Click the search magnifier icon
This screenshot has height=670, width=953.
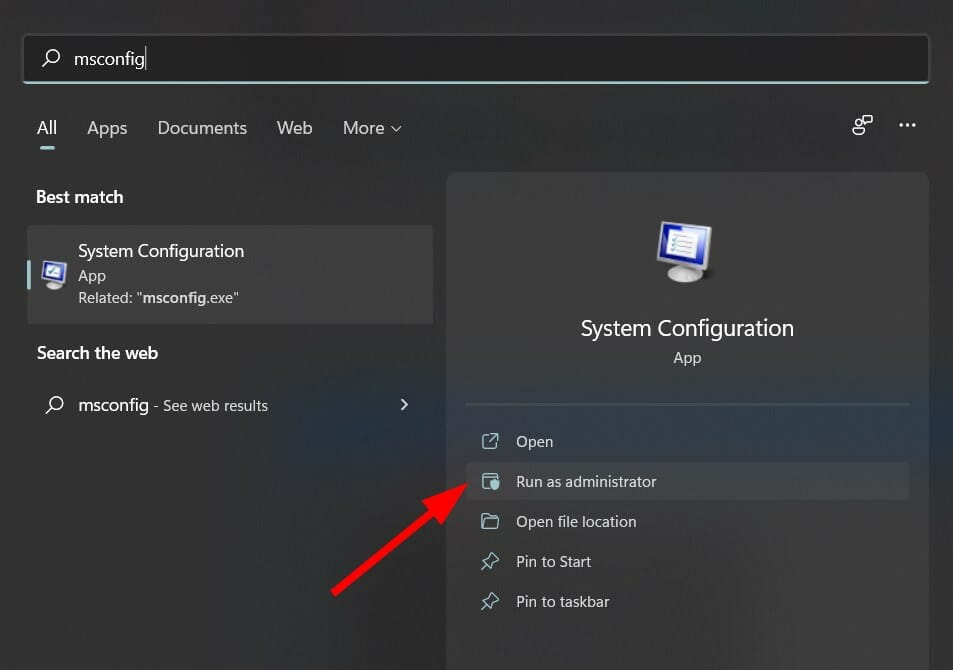click(50, 59)
